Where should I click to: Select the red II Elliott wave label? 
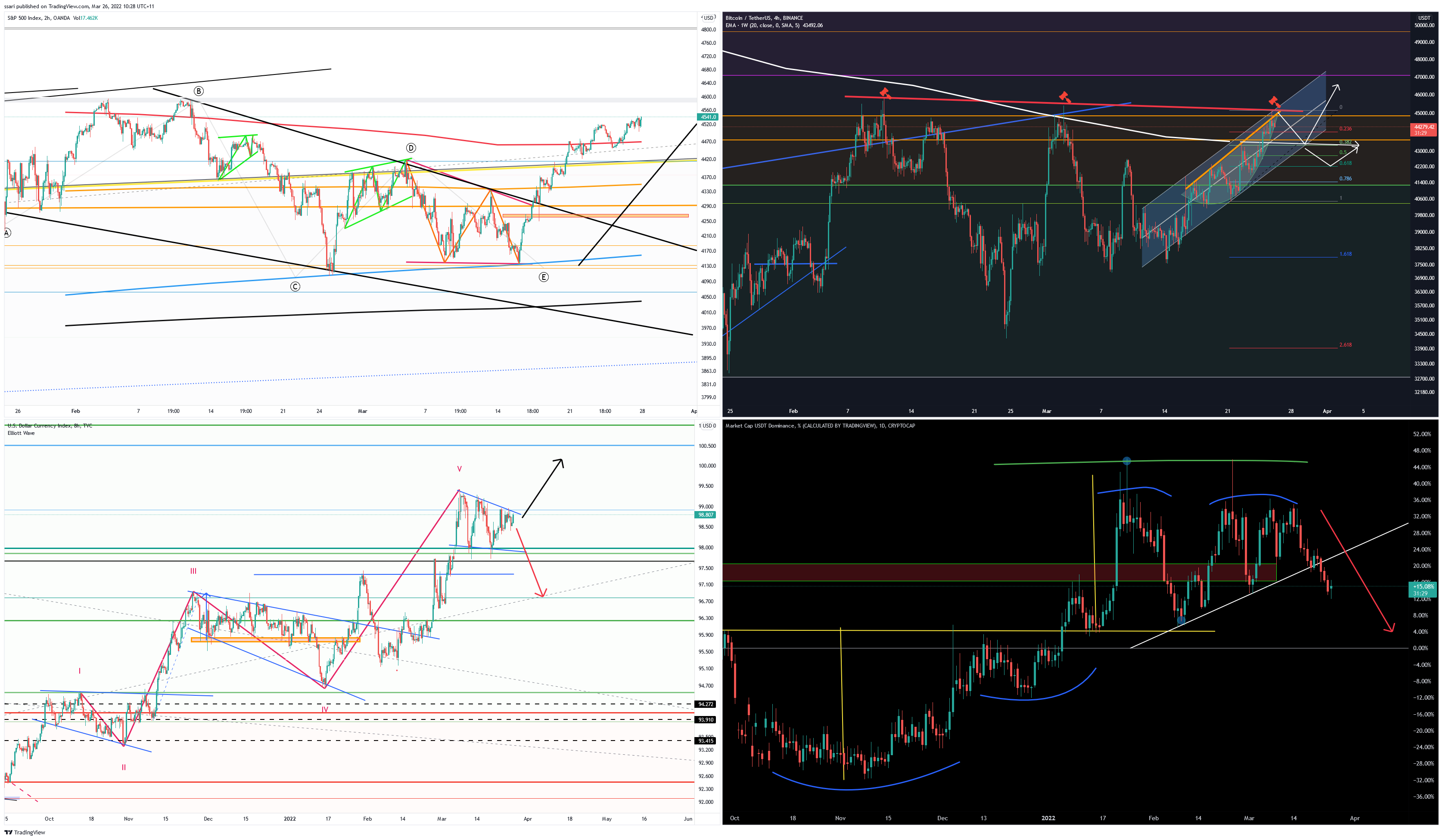124,767
